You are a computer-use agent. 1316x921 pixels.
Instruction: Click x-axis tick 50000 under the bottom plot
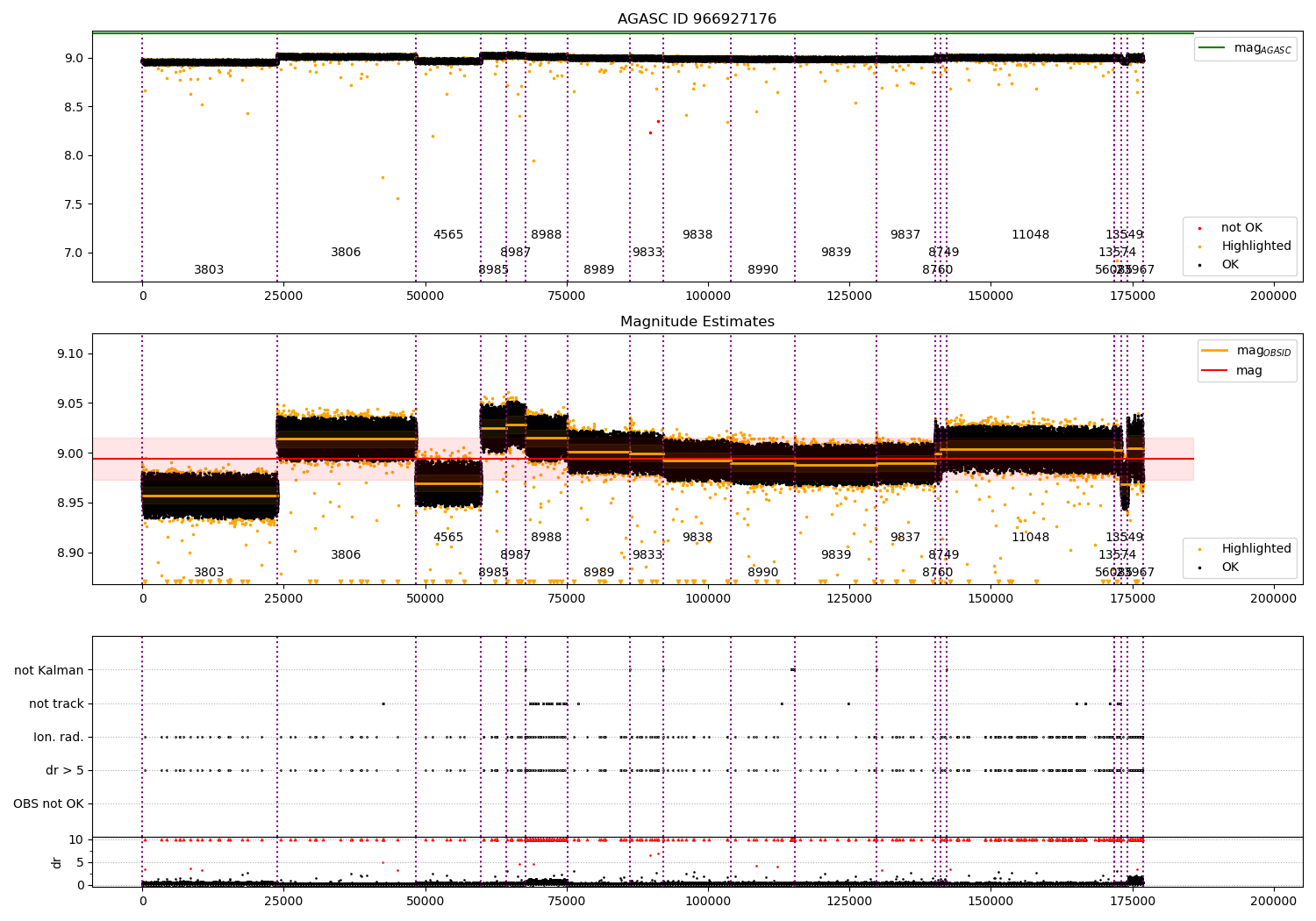[425, 901]
